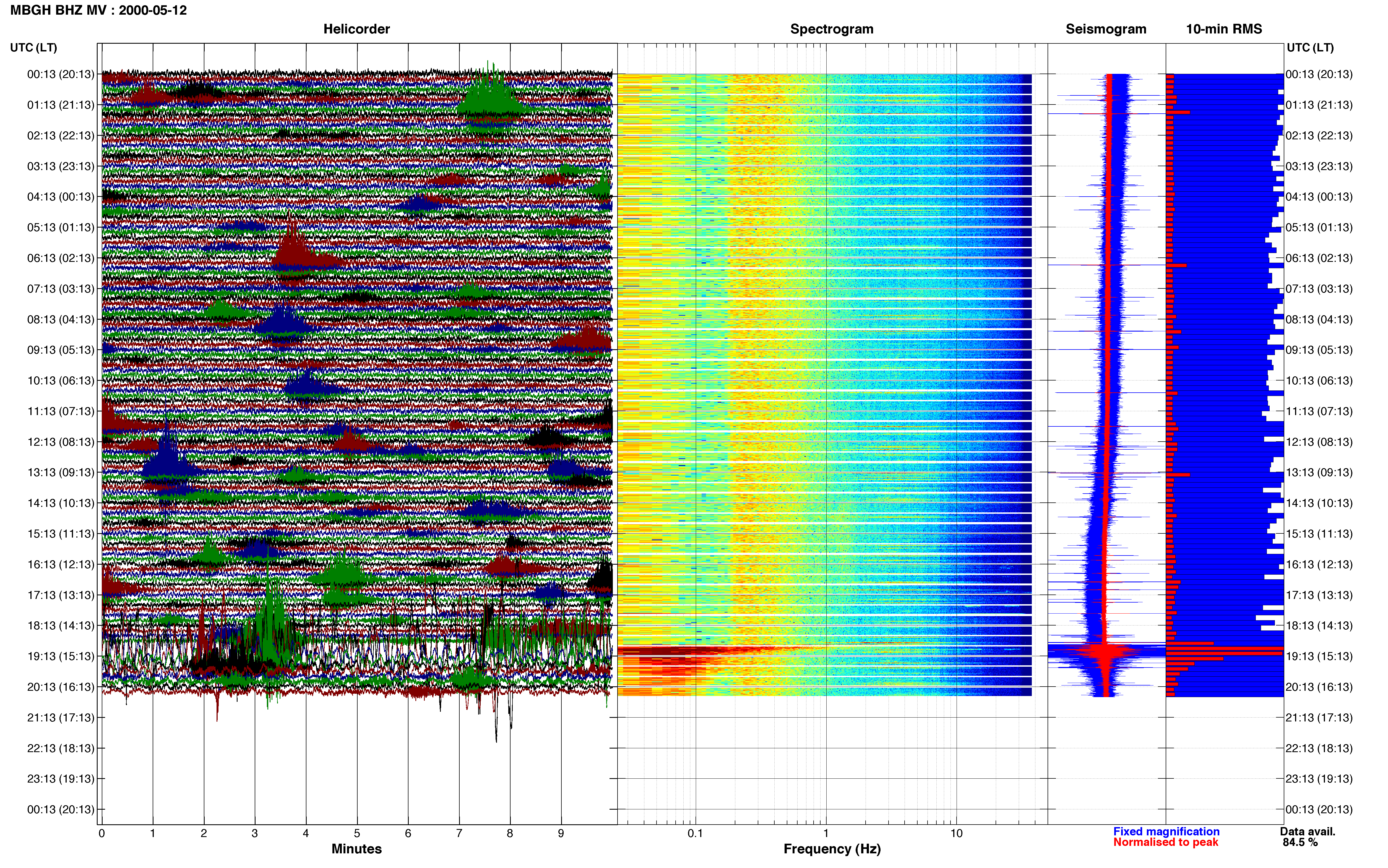
Task: Click the left time label 10:13 (06:13)
Action: 60,380
